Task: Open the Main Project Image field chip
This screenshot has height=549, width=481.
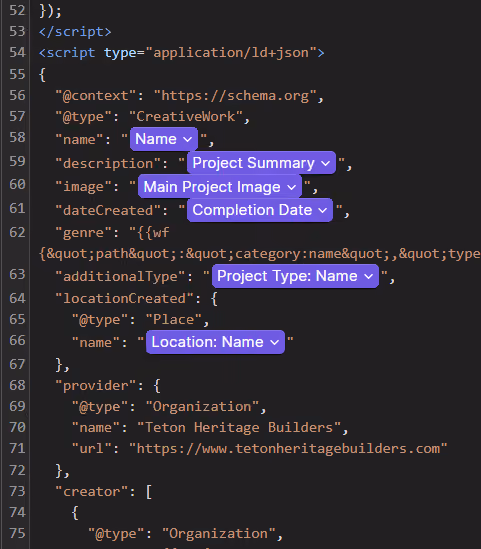Action: (x=220, y=187)
